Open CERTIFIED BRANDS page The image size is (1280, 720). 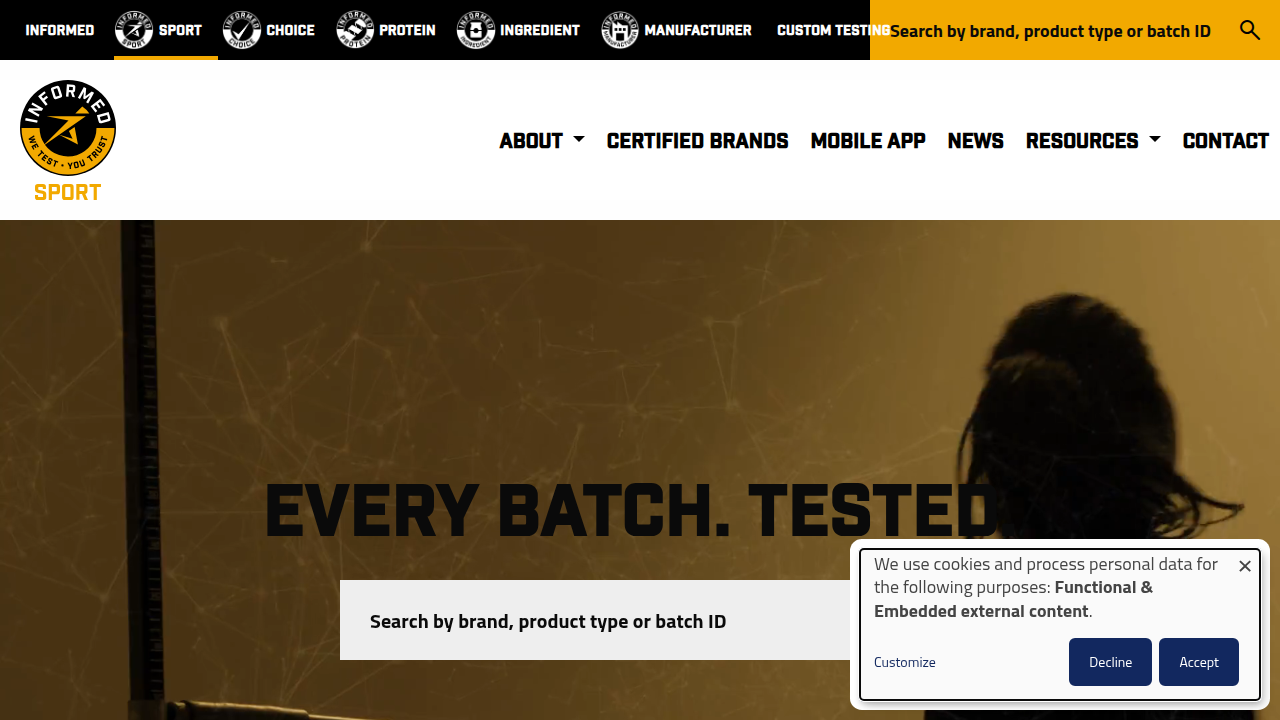click(698, 141)
